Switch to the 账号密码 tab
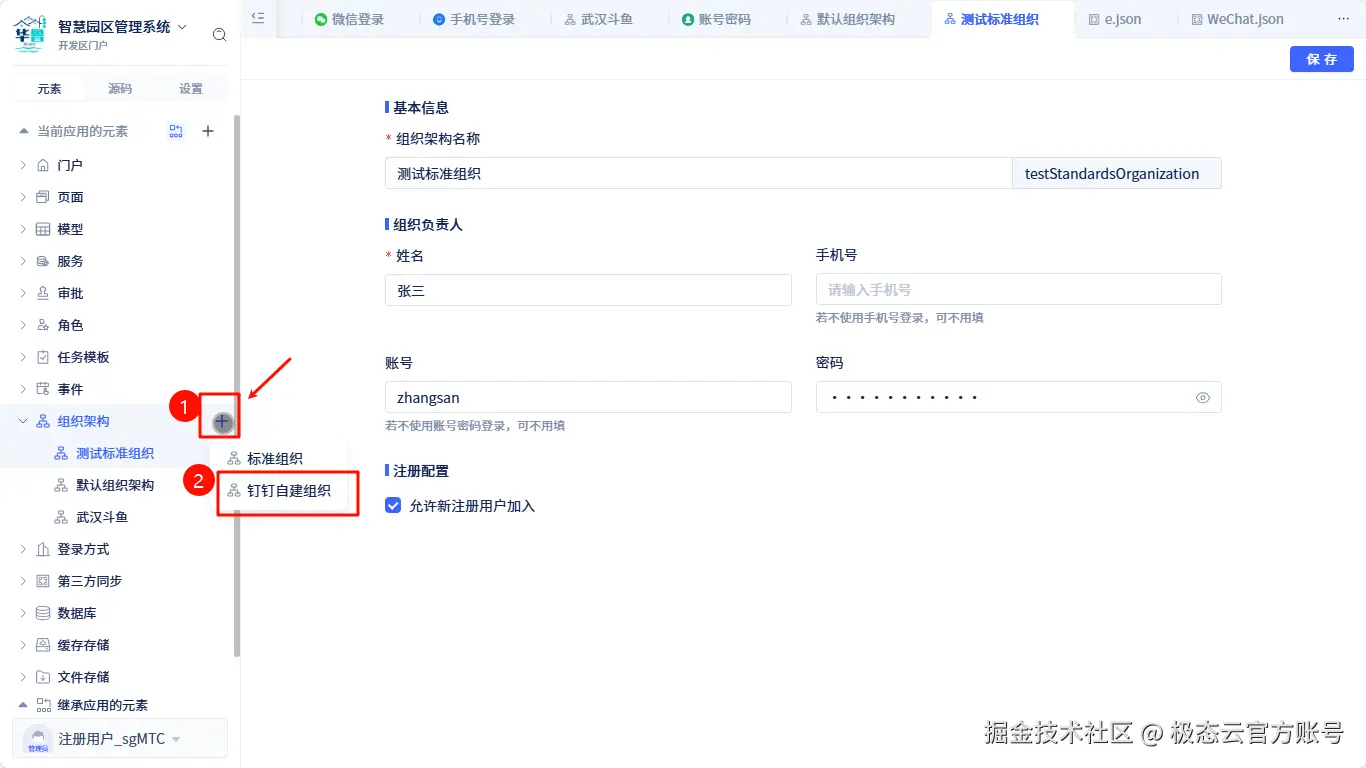The width and height of the screenshot is (1366, 768). [716, 19]
